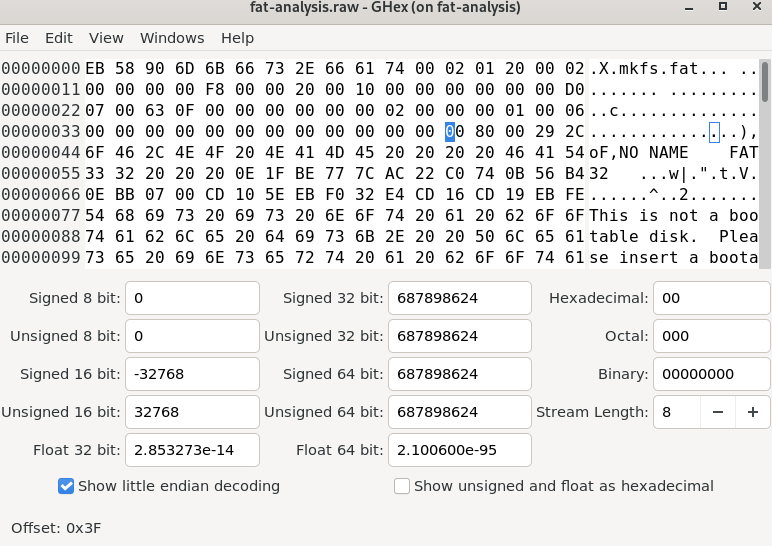
Task: Click the hex view vertical scrollbar
Action: tap(765, 164)
